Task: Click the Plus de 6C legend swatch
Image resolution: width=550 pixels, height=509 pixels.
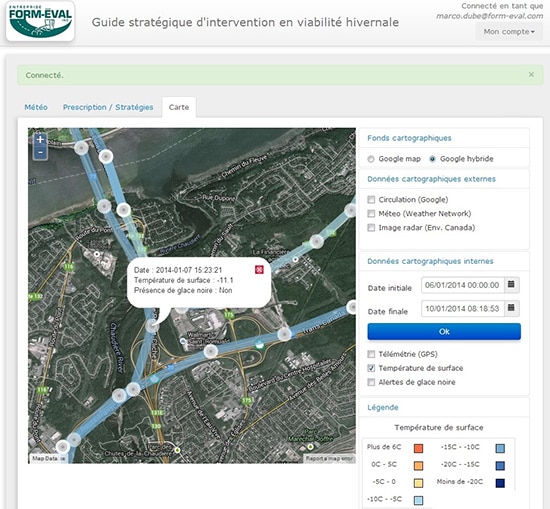Action: (x=418, y=448)
